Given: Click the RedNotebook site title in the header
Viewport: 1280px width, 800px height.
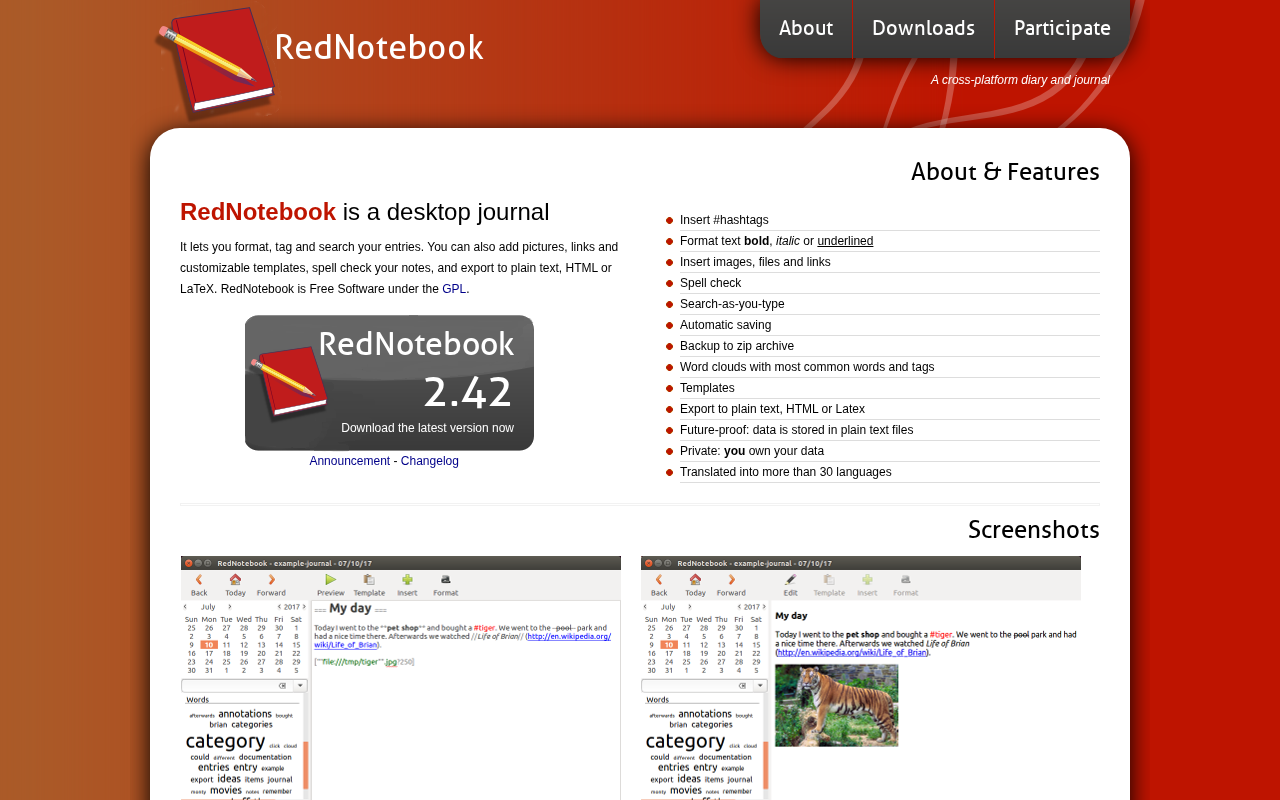Looking at the screenshot, I should tap(379, 48).
